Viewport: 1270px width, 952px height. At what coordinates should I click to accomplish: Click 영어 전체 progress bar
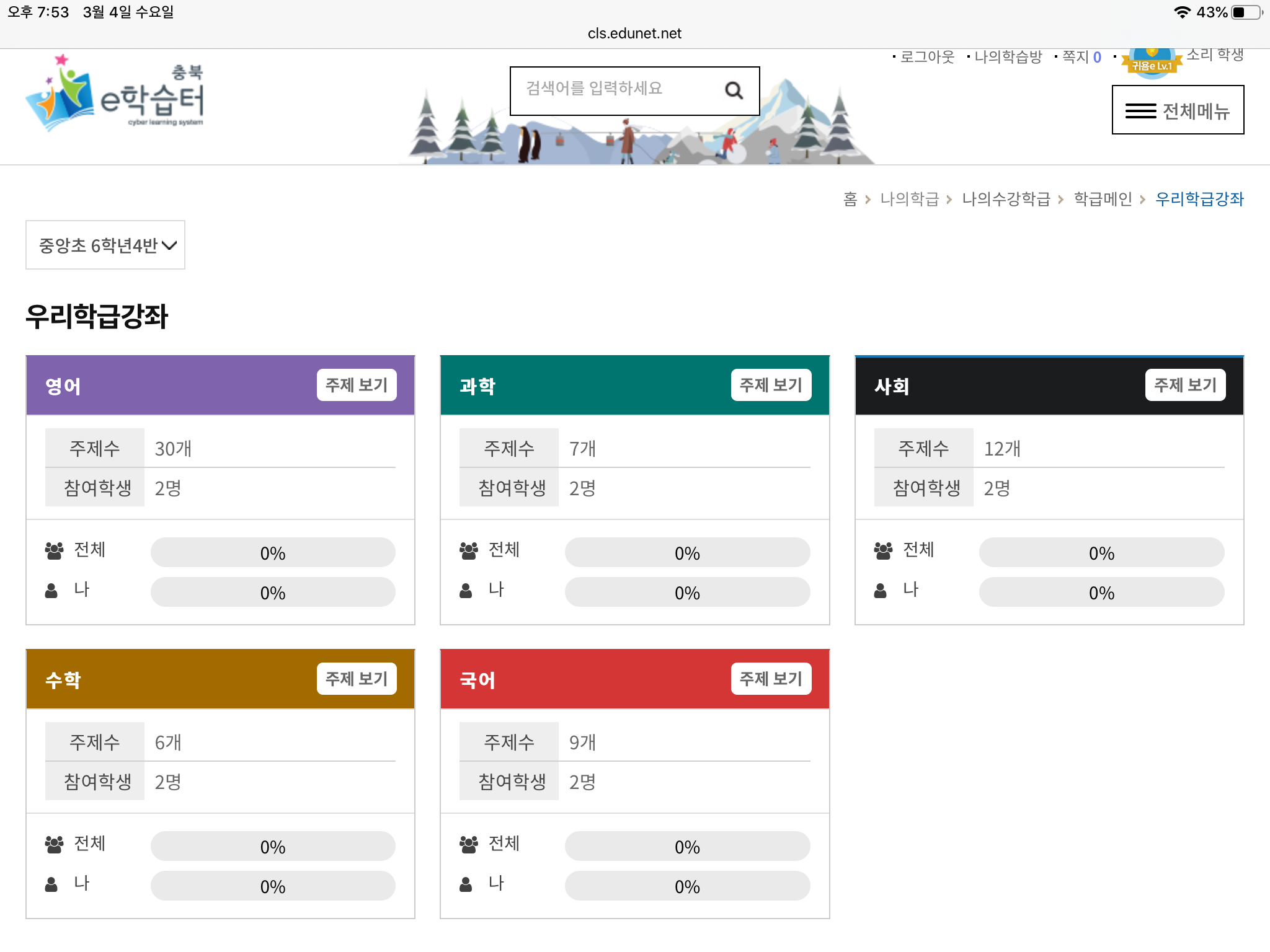tap(273, 552)
